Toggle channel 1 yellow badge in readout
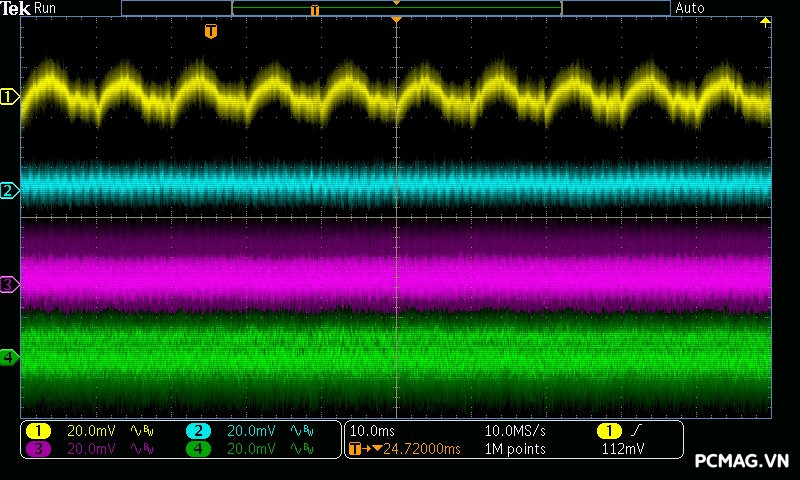Viewport: 800px width, 480px height. (x=38, y=431)
